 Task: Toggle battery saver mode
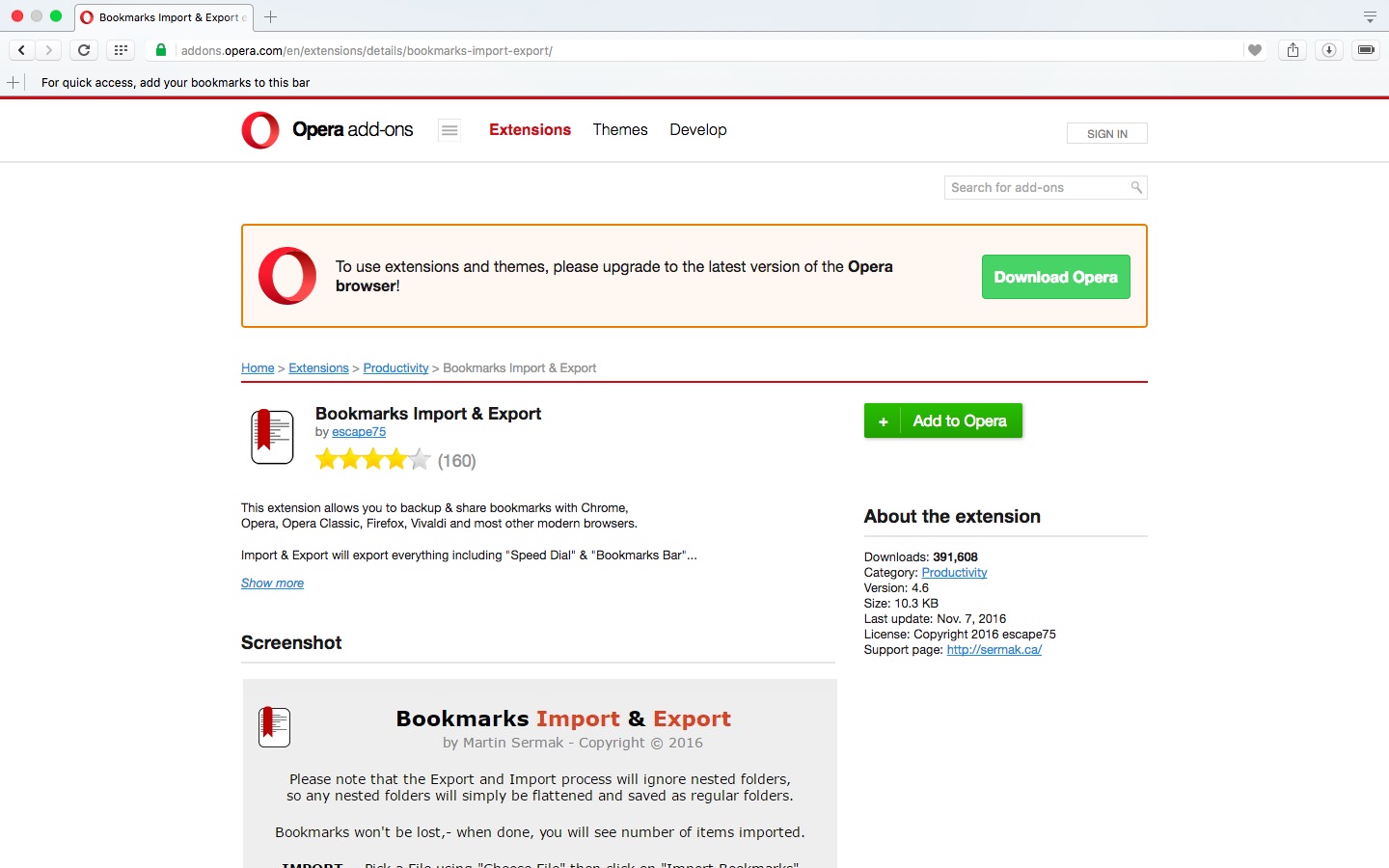click(x=1366, y=50)
